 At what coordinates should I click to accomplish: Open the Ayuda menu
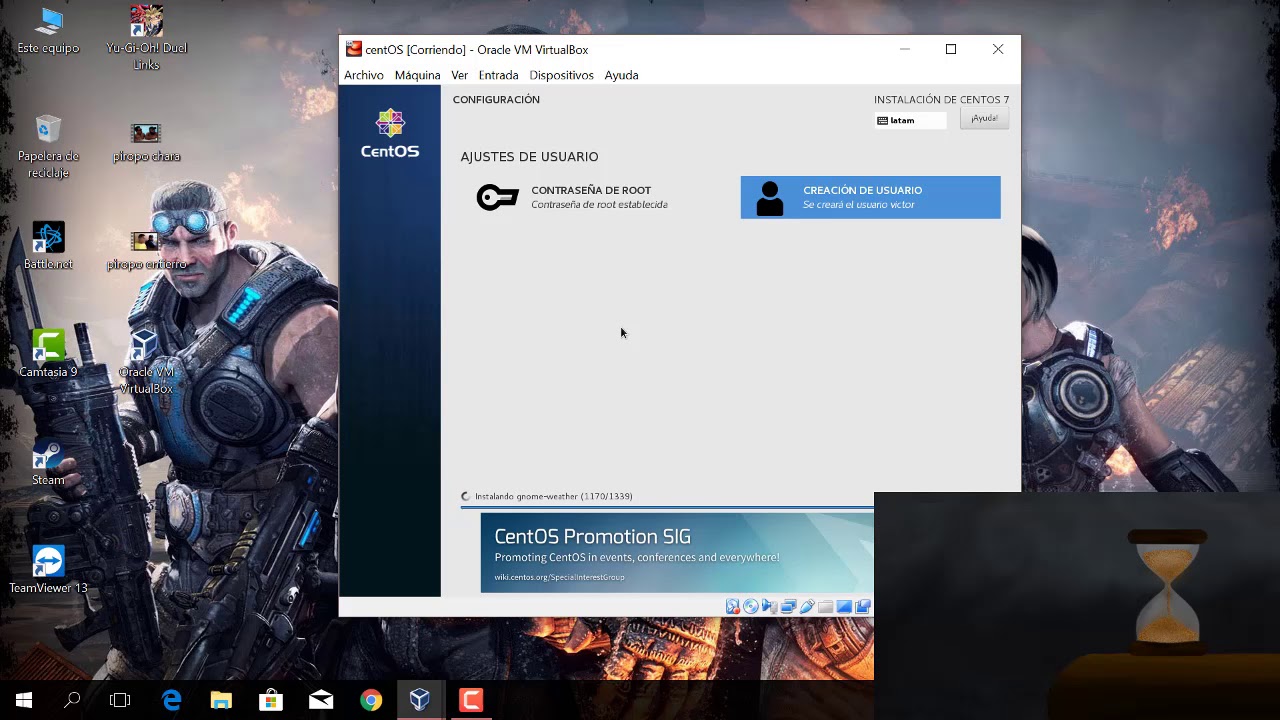621,75
